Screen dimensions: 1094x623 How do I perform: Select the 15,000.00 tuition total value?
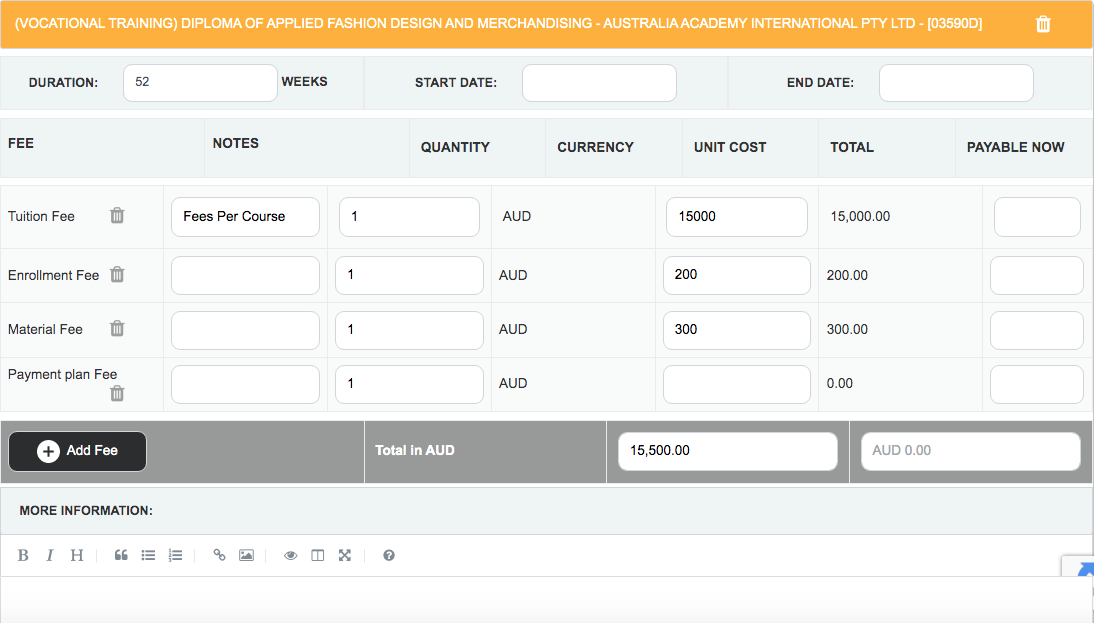pyautogui.click(x=860, y=216)
